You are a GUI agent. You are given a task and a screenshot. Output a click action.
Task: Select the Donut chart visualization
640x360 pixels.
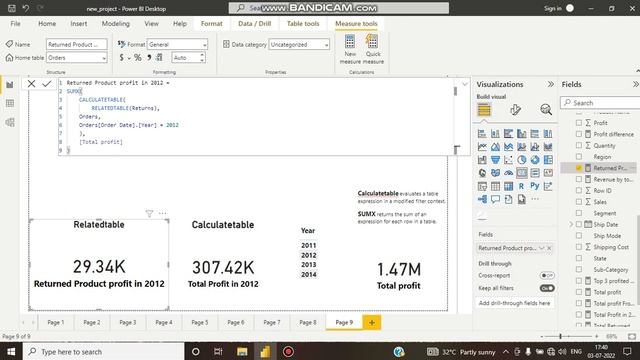(535, 160)
